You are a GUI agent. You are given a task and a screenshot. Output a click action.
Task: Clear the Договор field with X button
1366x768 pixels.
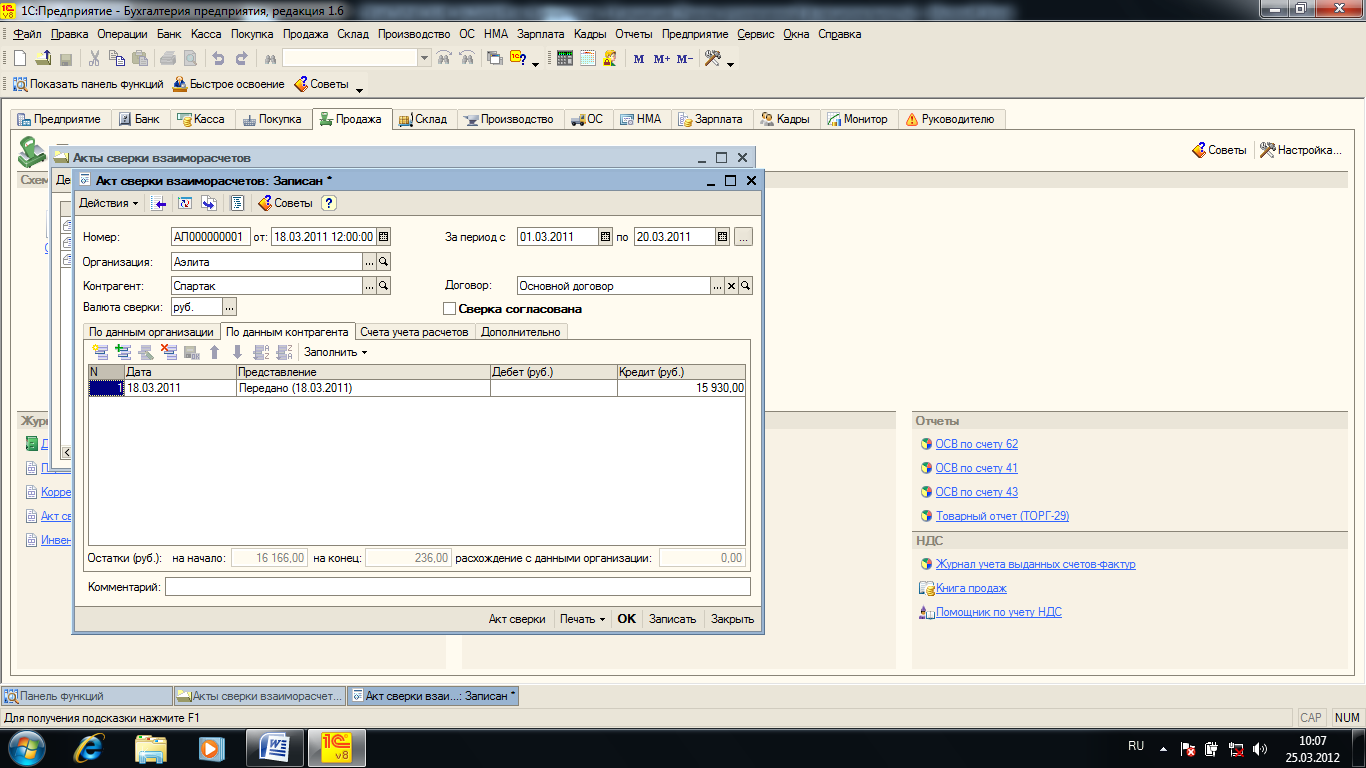(731, 286)
